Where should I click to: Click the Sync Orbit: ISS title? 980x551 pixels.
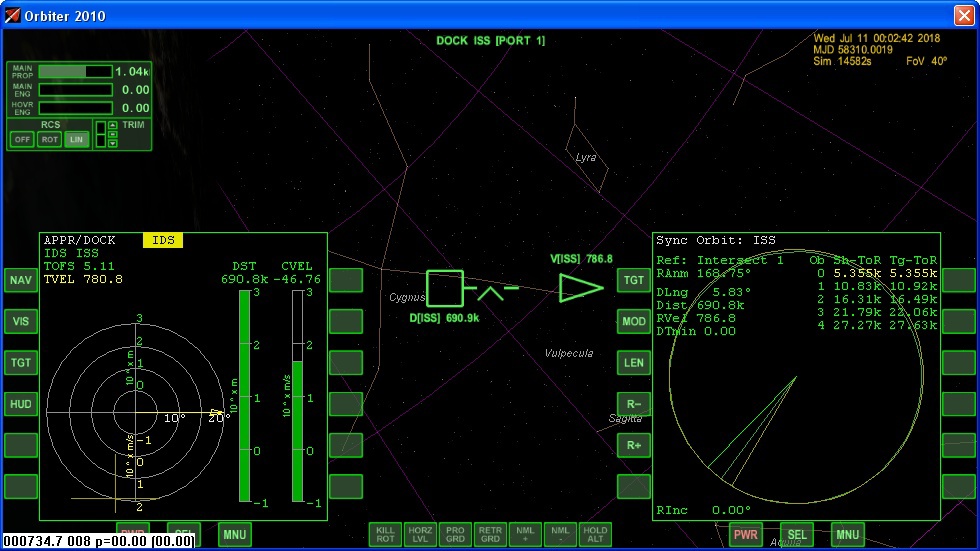716,240
